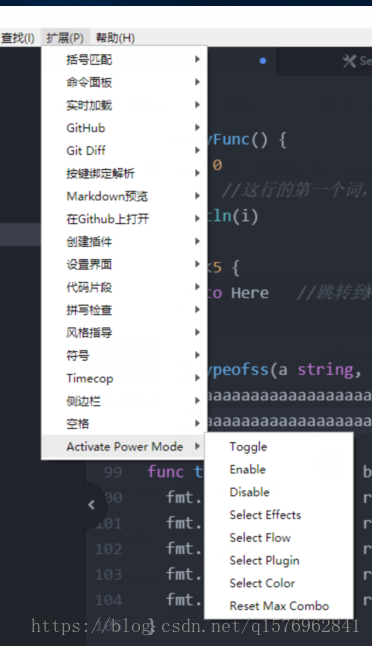
Task: Open the Markdown预览 submenu
Action: 124,196
